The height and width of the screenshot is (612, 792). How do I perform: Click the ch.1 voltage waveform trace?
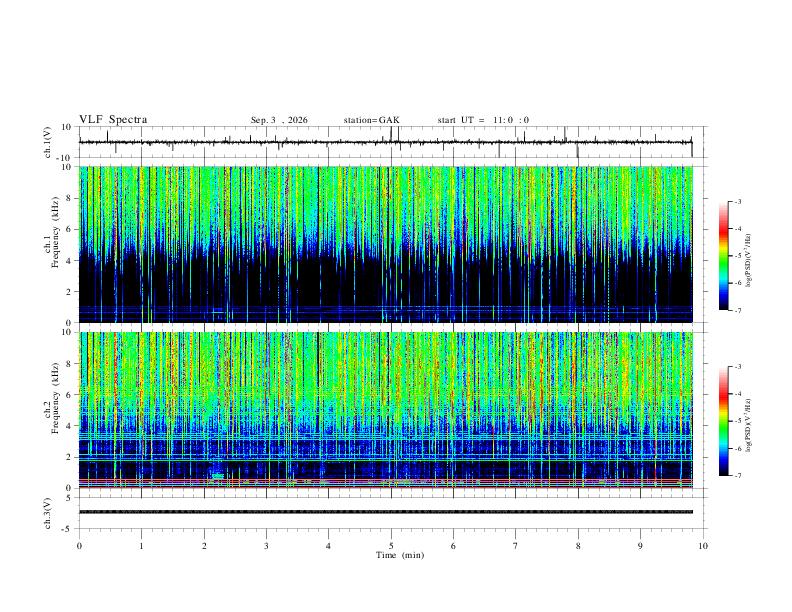385,142
